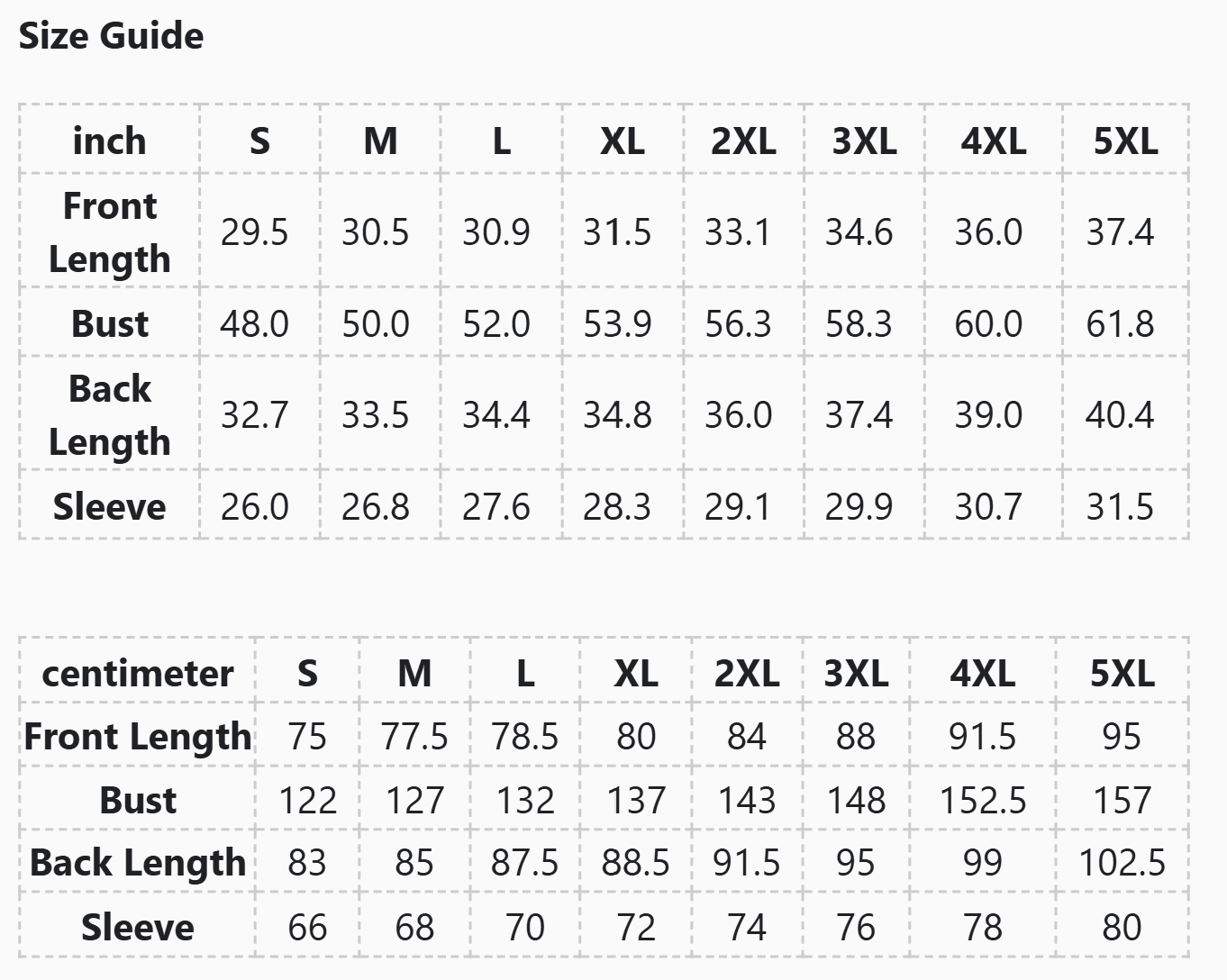The image size is (1227, 980).
Task: Click the 40.4 back length value
Action: [x=1120, y=414]
